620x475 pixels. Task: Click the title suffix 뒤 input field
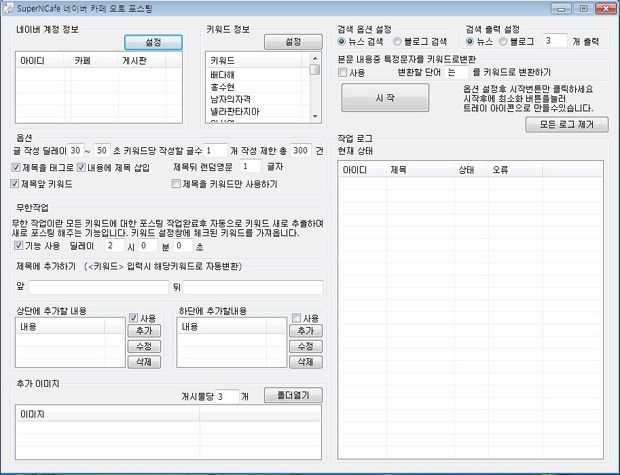tap(253, 288)
